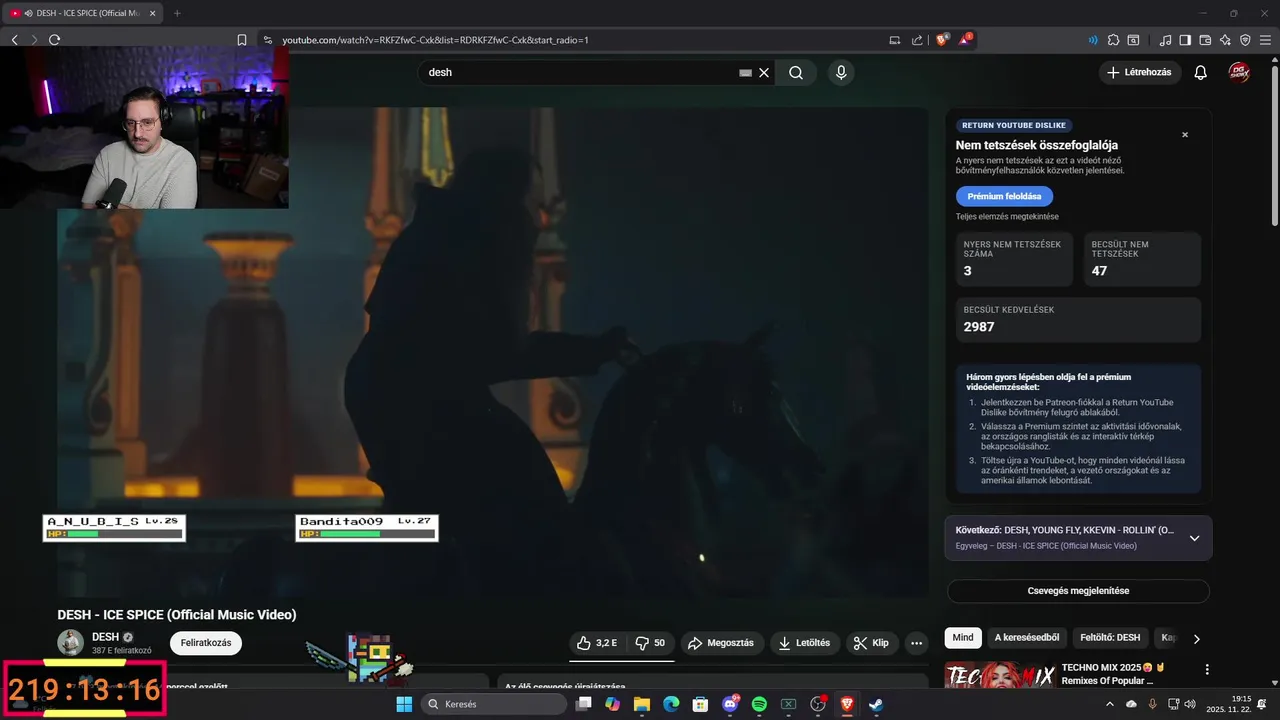This screenshot has width=1280, height=720.
Task: Click the DESH channel name link
Action: [105, 637]
